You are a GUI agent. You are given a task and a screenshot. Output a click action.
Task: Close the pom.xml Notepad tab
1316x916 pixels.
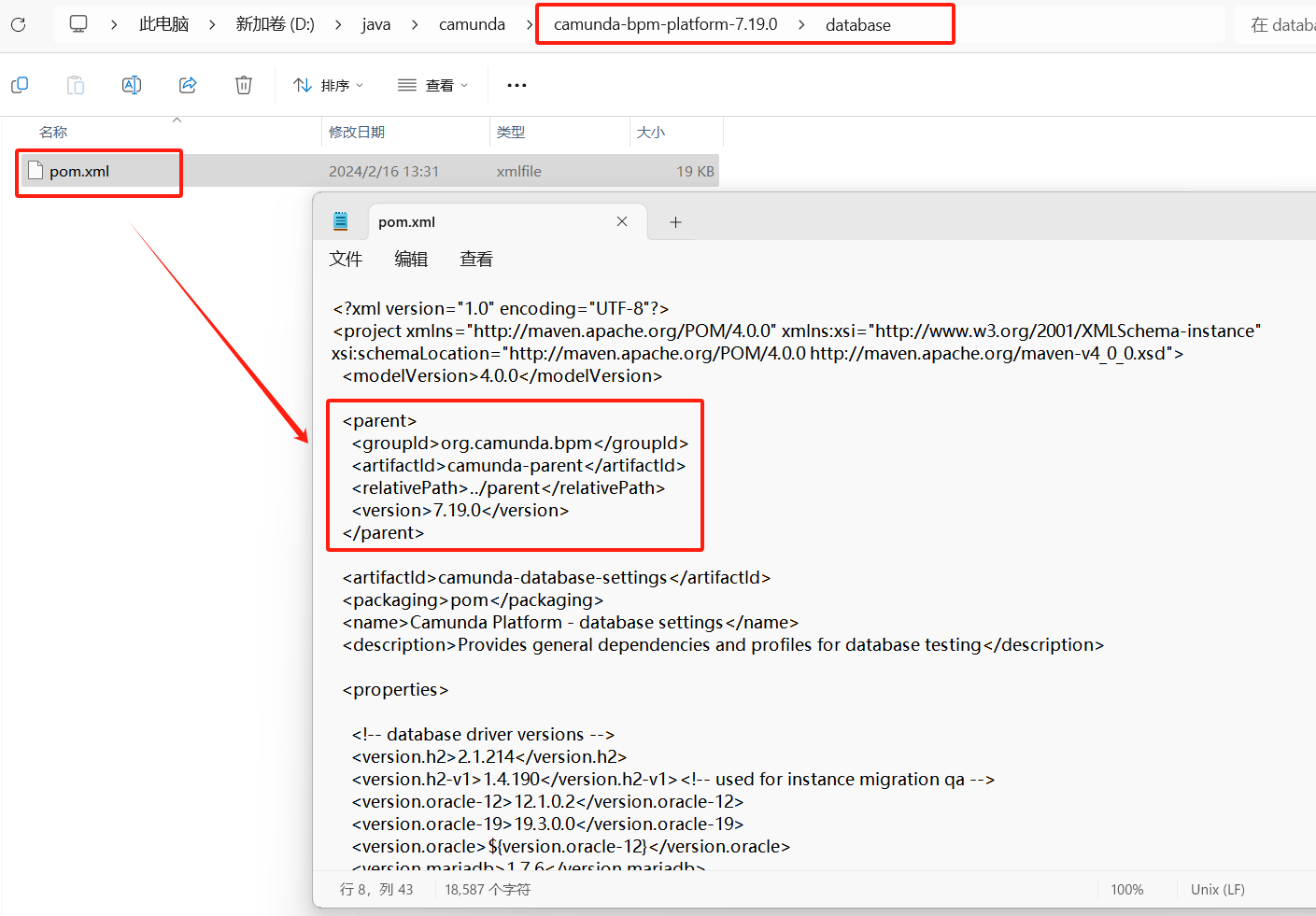(622, 221)
